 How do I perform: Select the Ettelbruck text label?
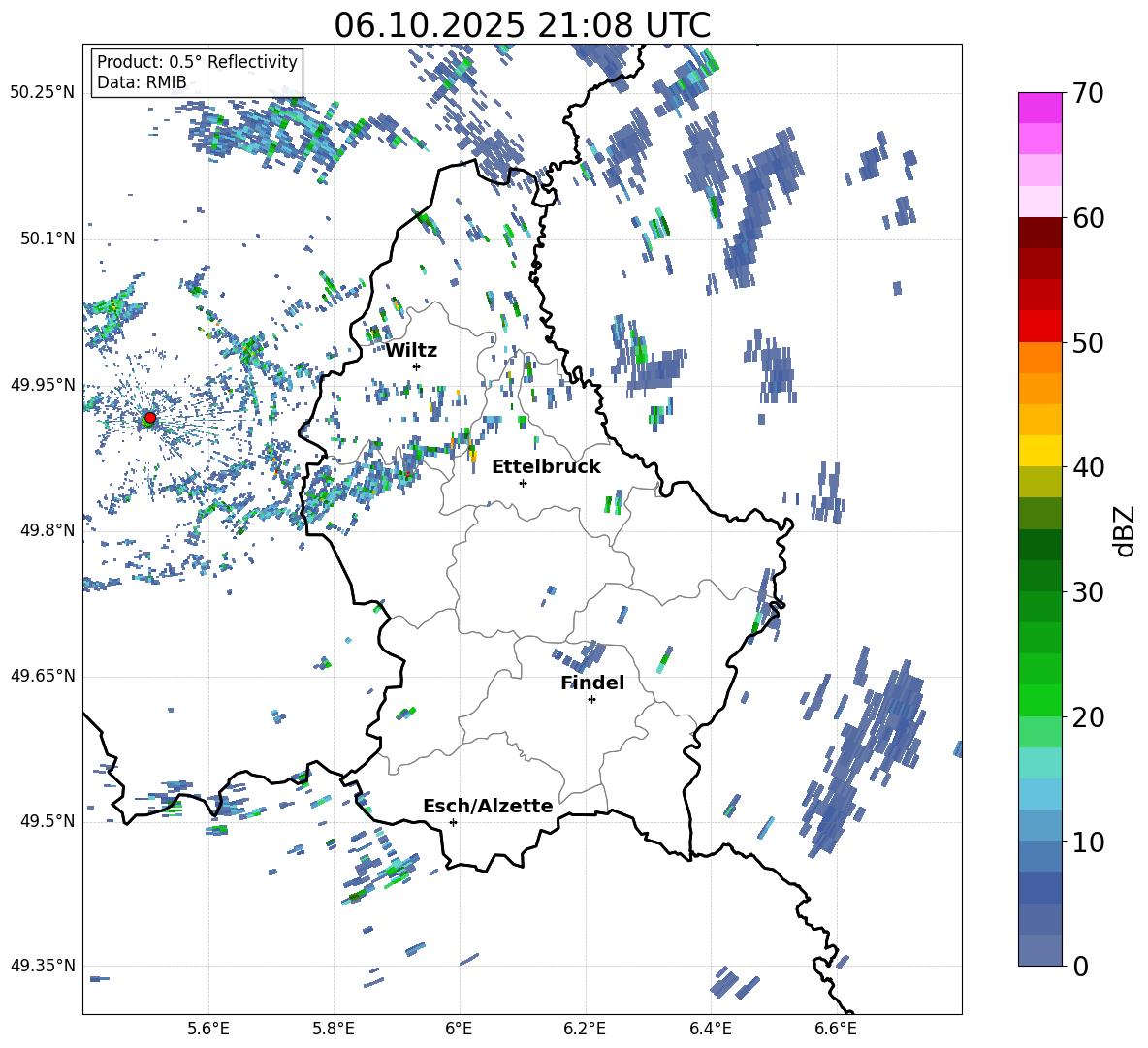pyautogui.click(x=545, y=466)
